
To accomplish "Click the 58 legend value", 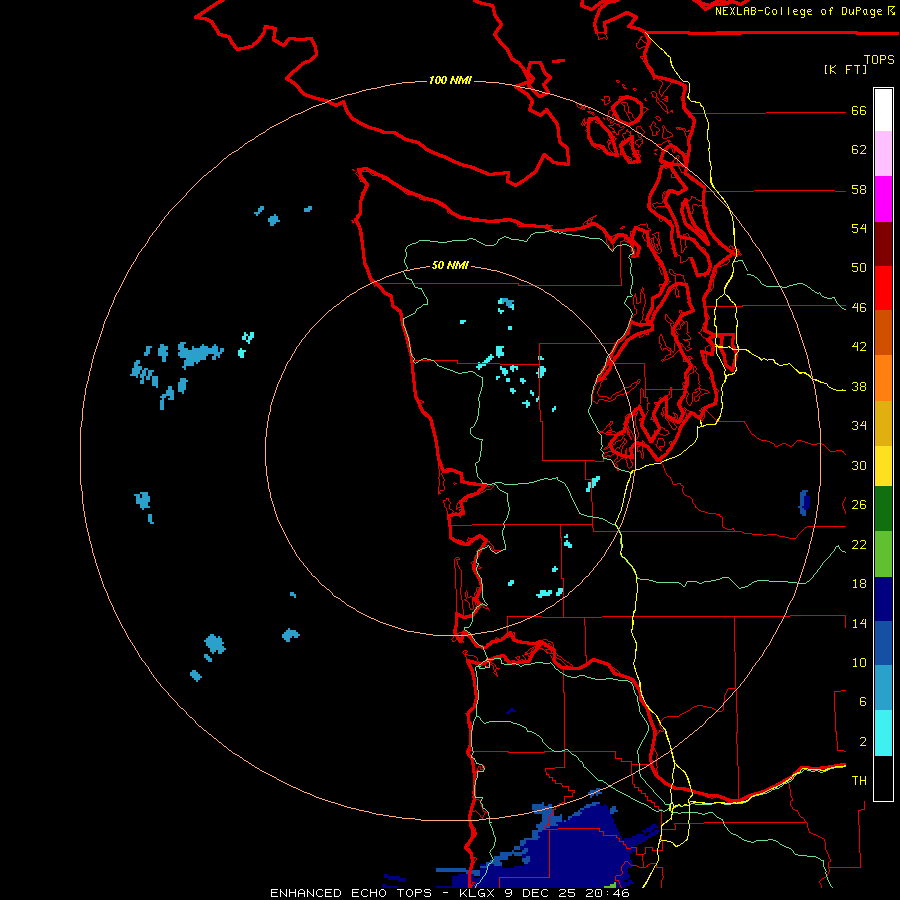I will point(859,189).
